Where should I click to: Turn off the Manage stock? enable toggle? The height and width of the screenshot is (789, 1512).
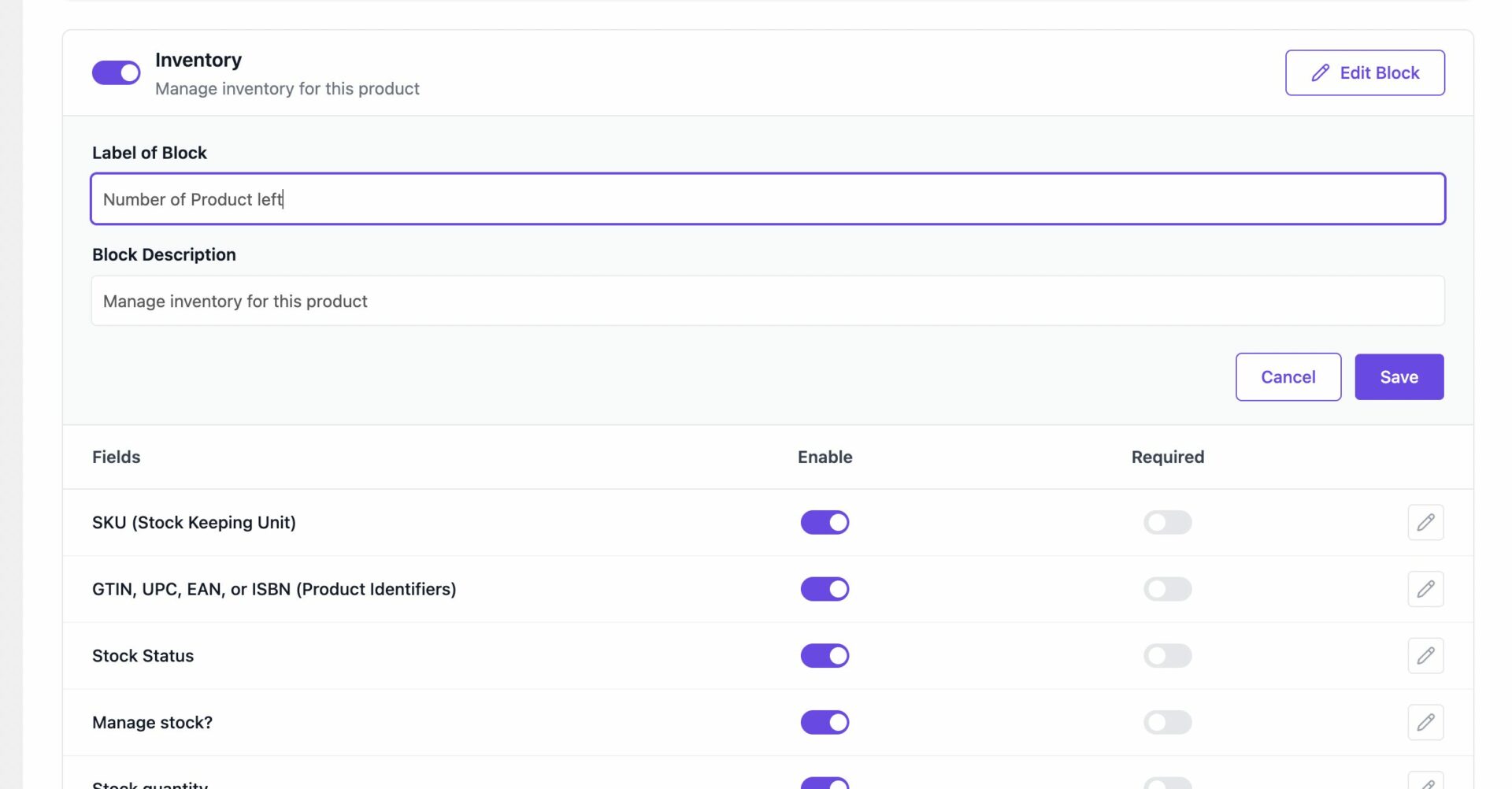pos(825,722)
